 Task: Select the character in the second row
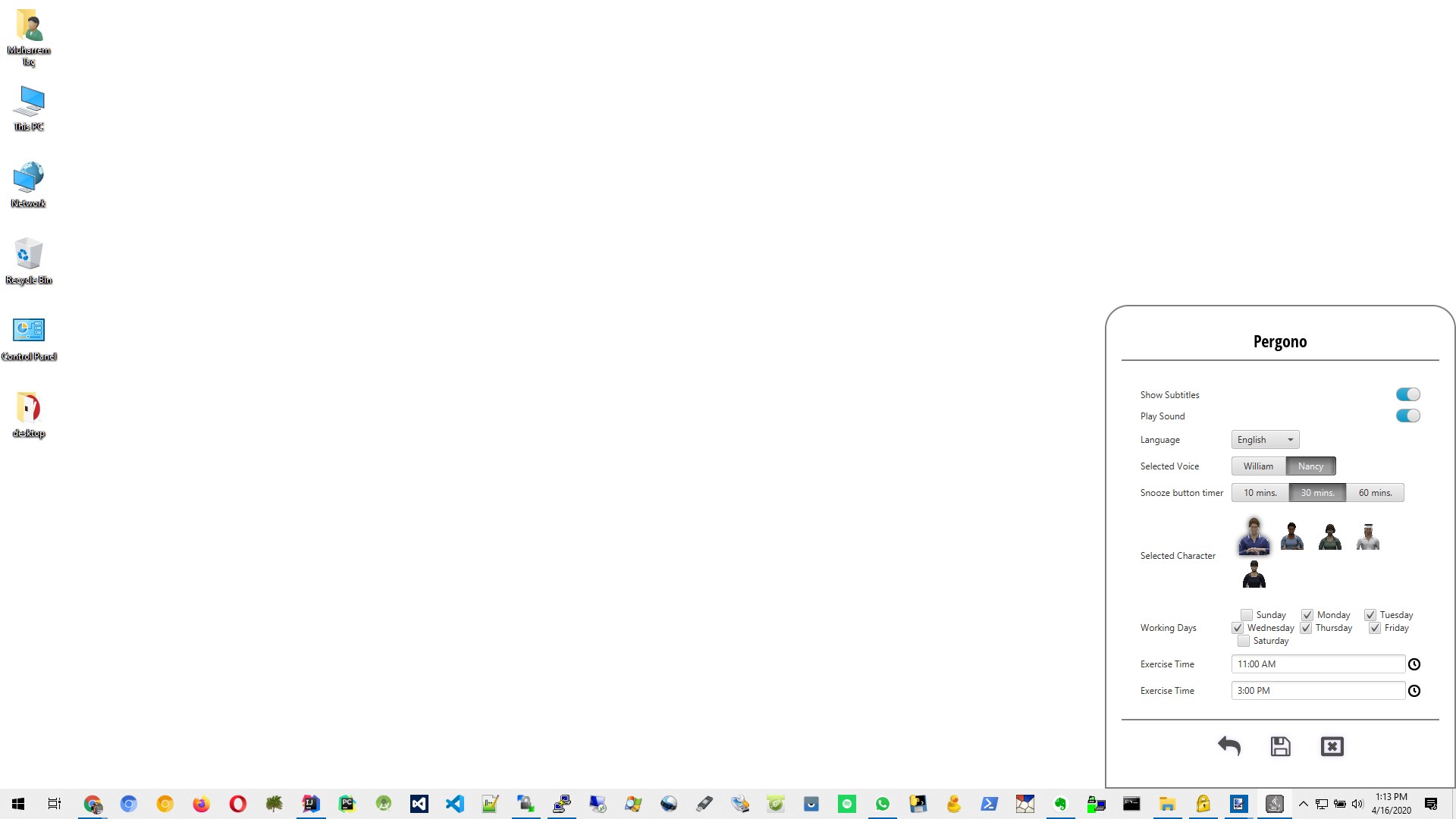1254,575
